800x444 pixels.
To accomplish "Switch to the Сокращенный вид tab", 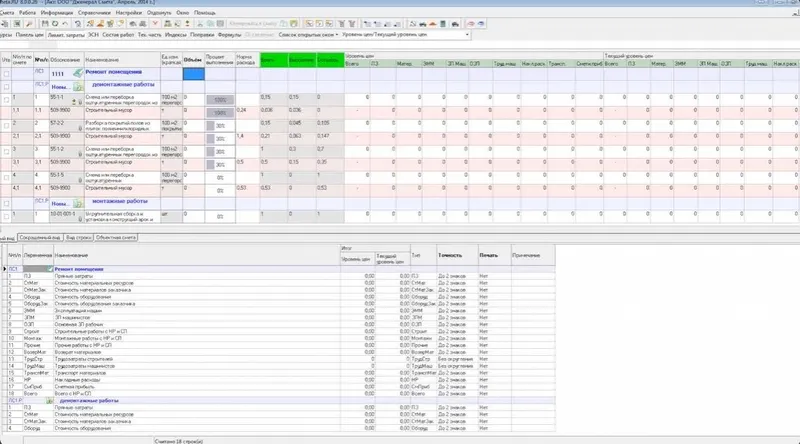I will point(39,238).
